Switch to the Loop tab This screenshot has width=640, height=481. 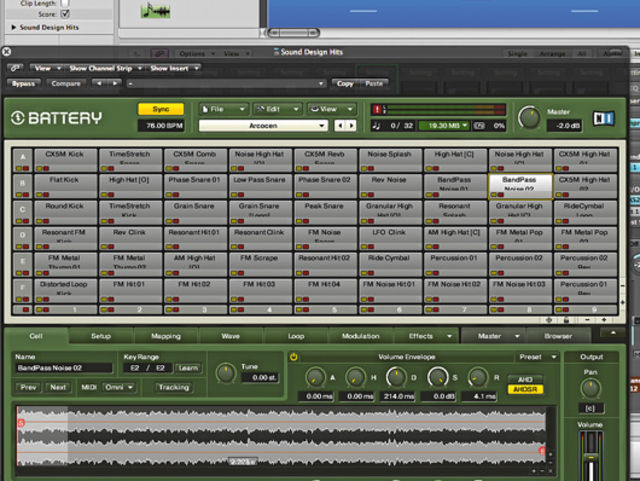point(296,336)
